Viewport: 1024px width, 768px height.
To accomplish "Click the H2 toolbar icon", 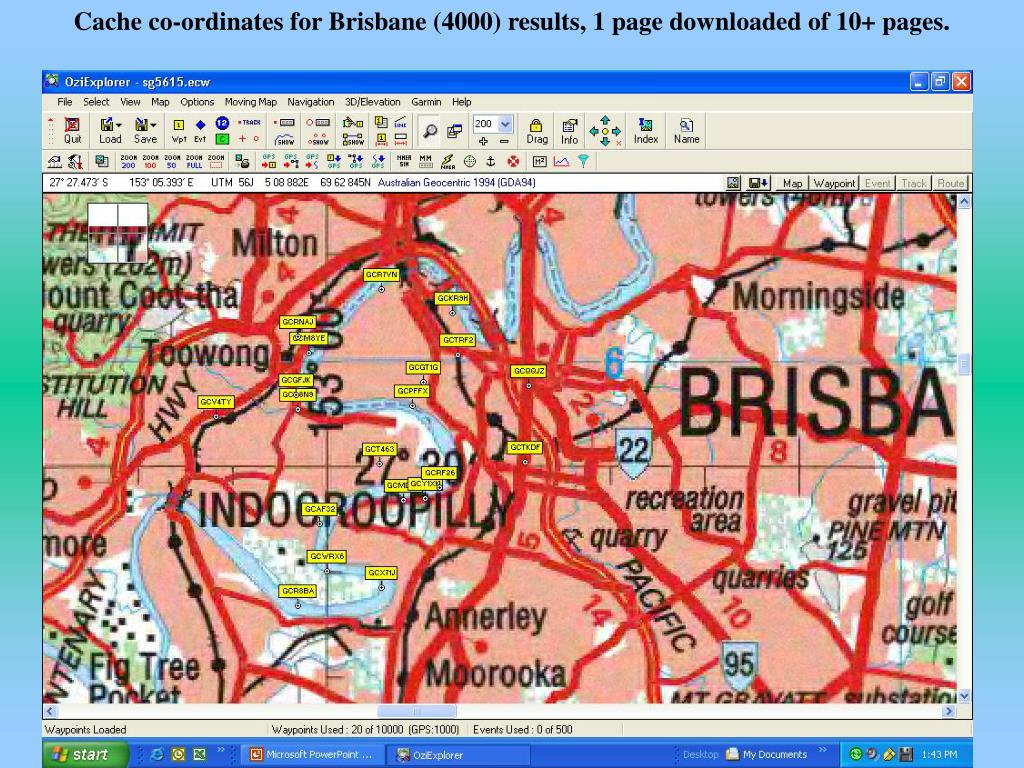I will pyautogui.click(x=539, y=161).
